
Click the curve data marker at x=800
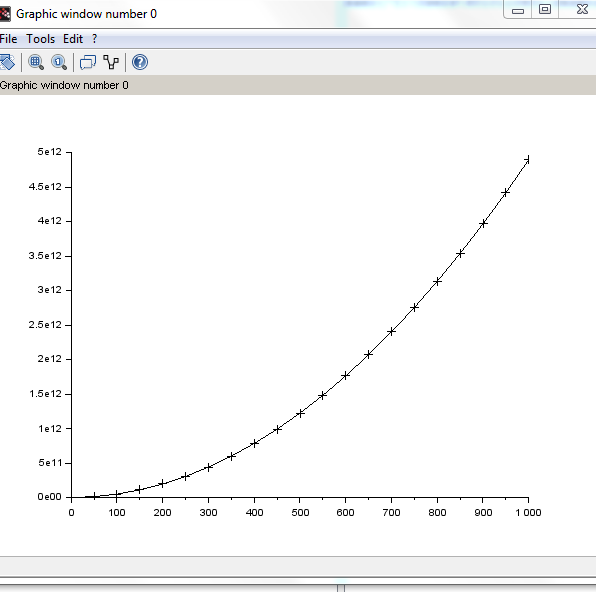[x=437, y=281]
